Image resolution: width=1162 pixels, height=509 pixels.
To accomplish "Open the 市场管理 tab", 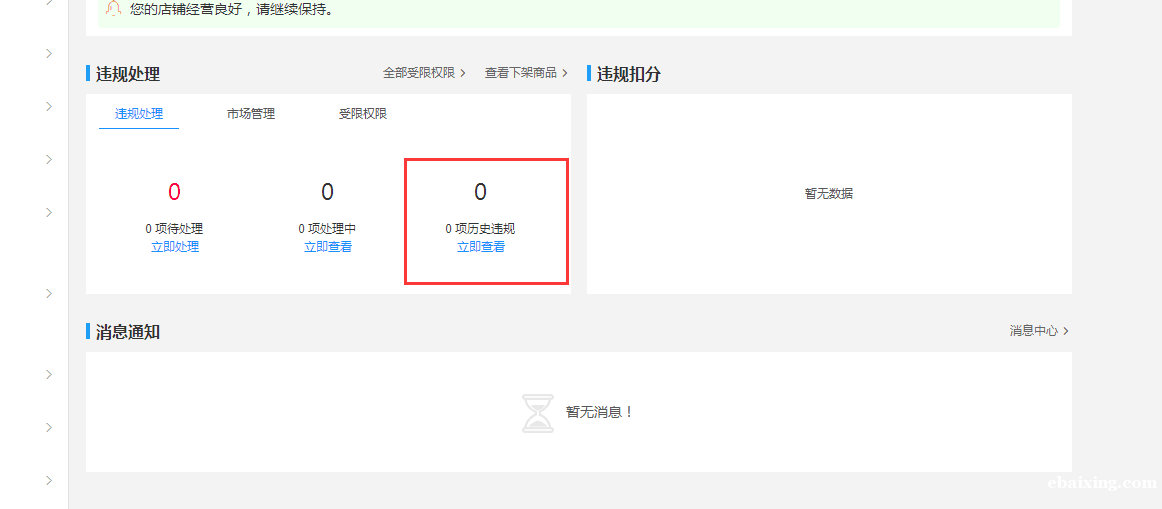I will (x=250, y=114).
